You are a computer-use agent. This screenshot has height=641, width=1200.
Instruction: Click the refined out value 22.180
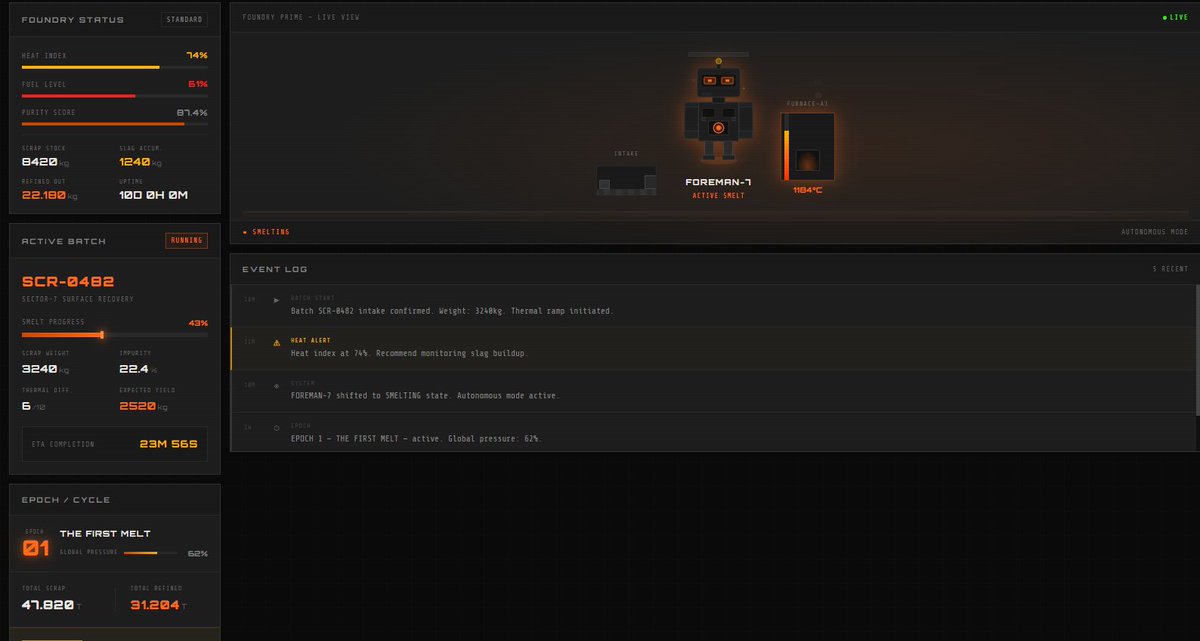[44, 195]
